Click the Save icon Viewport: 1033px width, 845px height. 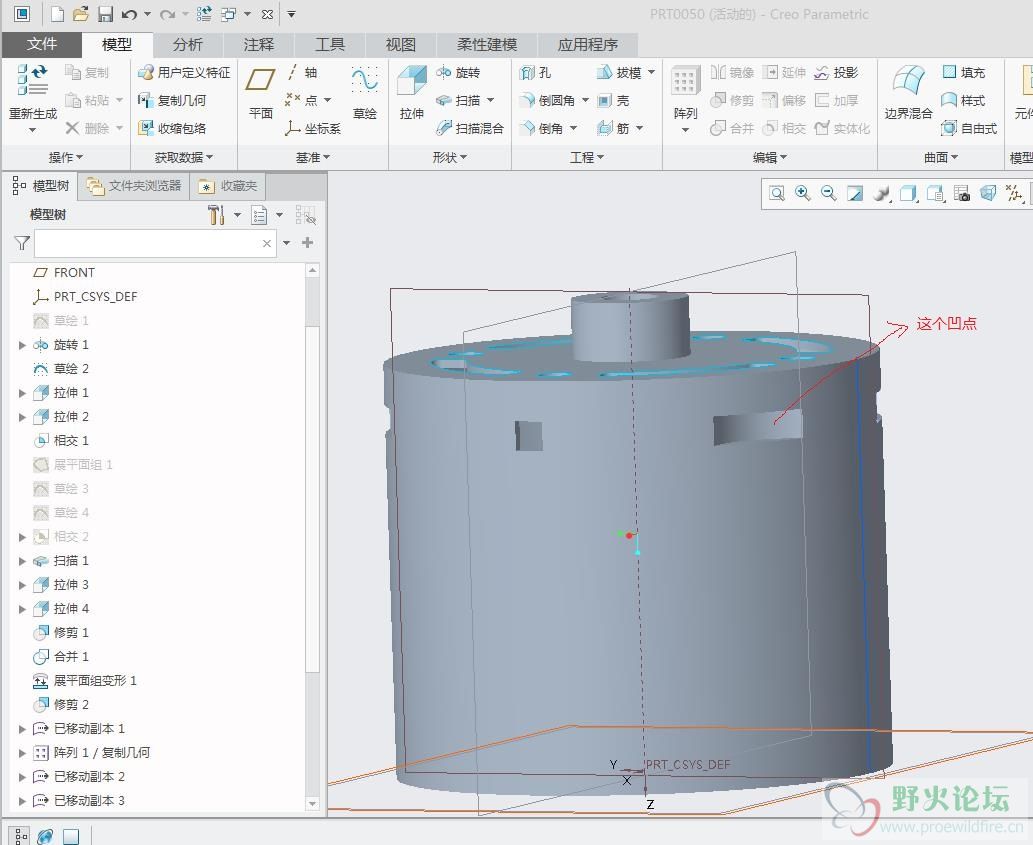coord(105,14)
